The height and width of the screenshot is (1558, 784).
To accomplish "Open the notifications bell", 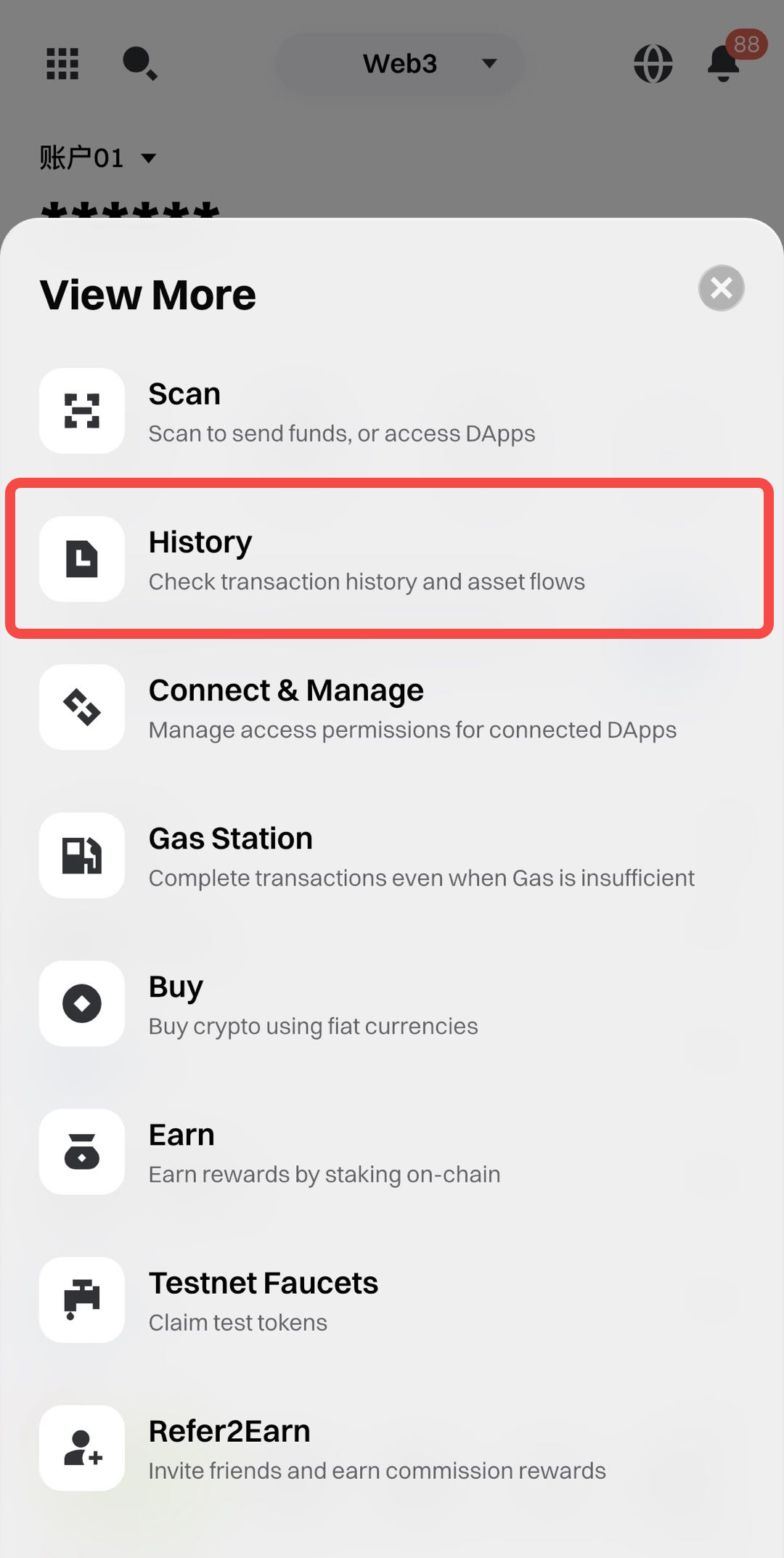I will (724, 64).
